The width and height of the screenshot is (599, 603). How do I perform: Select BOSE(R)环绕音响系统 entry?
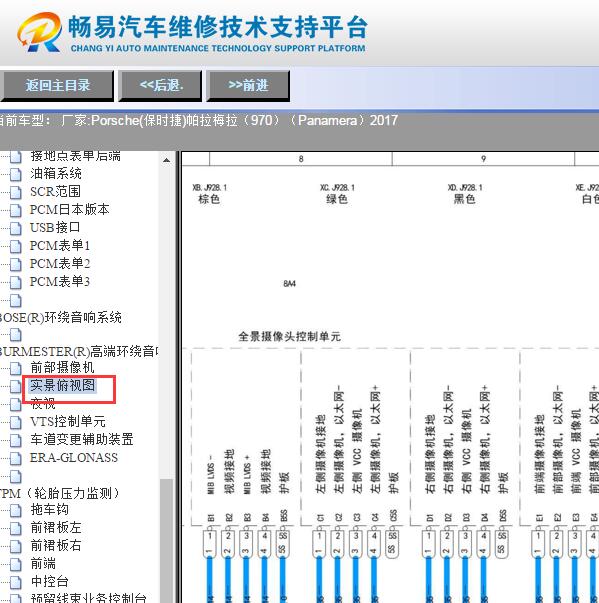(61, 318)
